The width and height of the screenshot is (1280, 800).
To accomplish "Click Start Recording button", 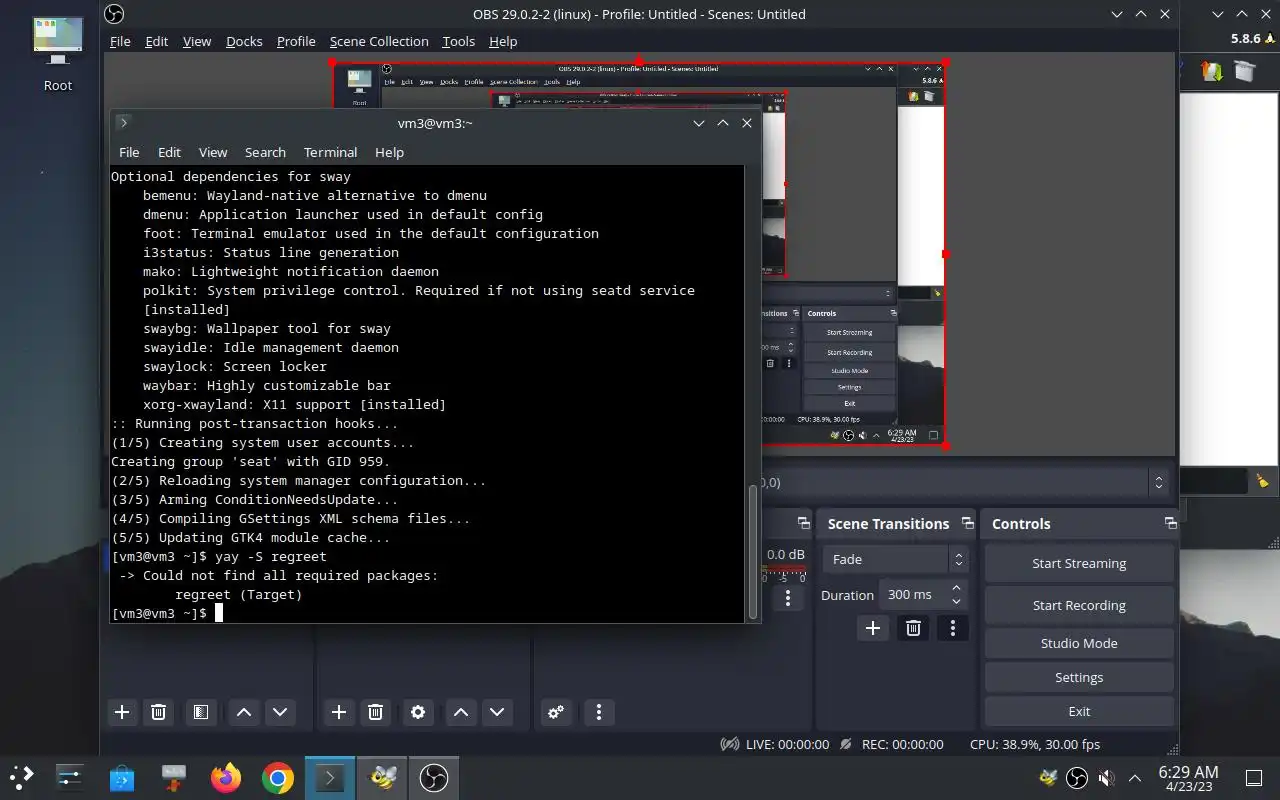I will 1079,605.
